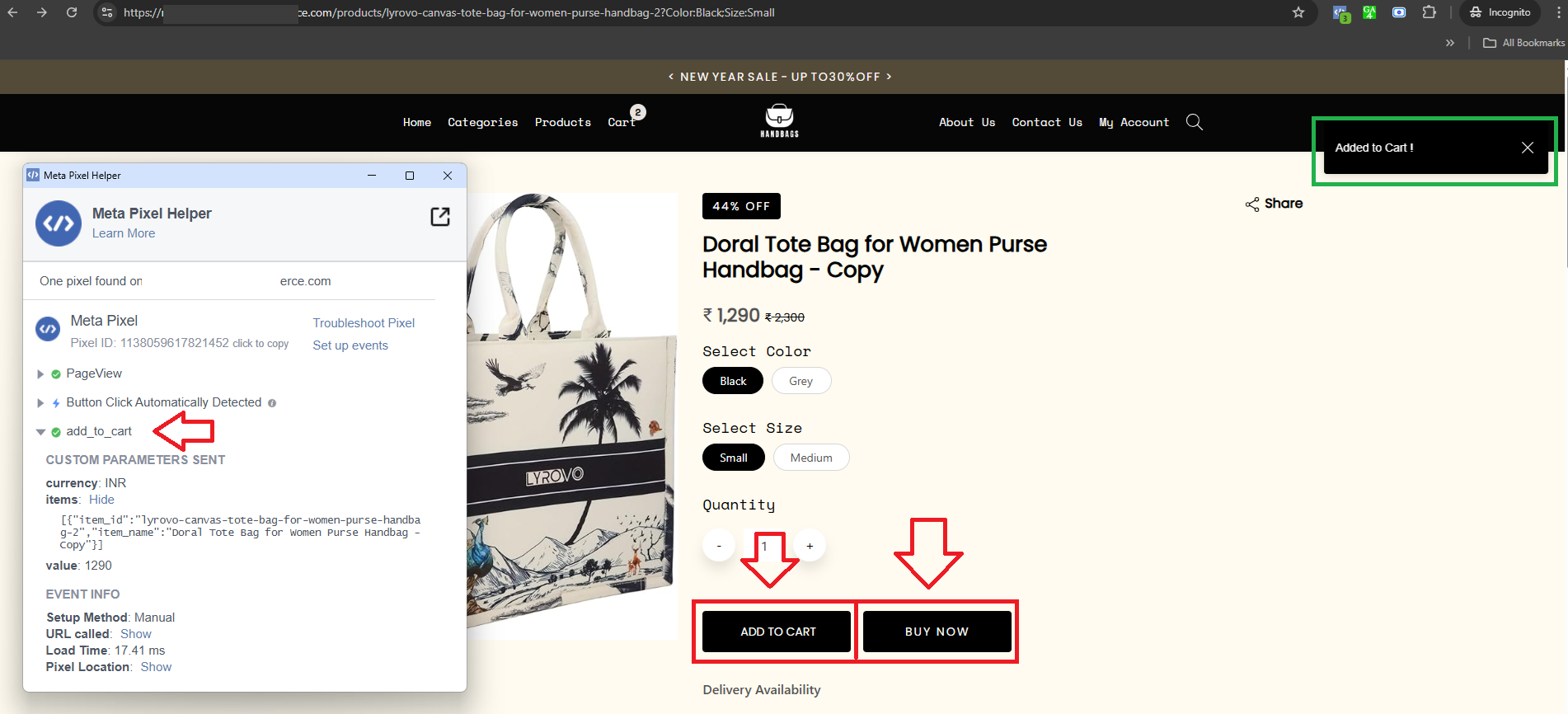Collapse the add_to_cart event

pyautogui.click(x=40, y=432)
